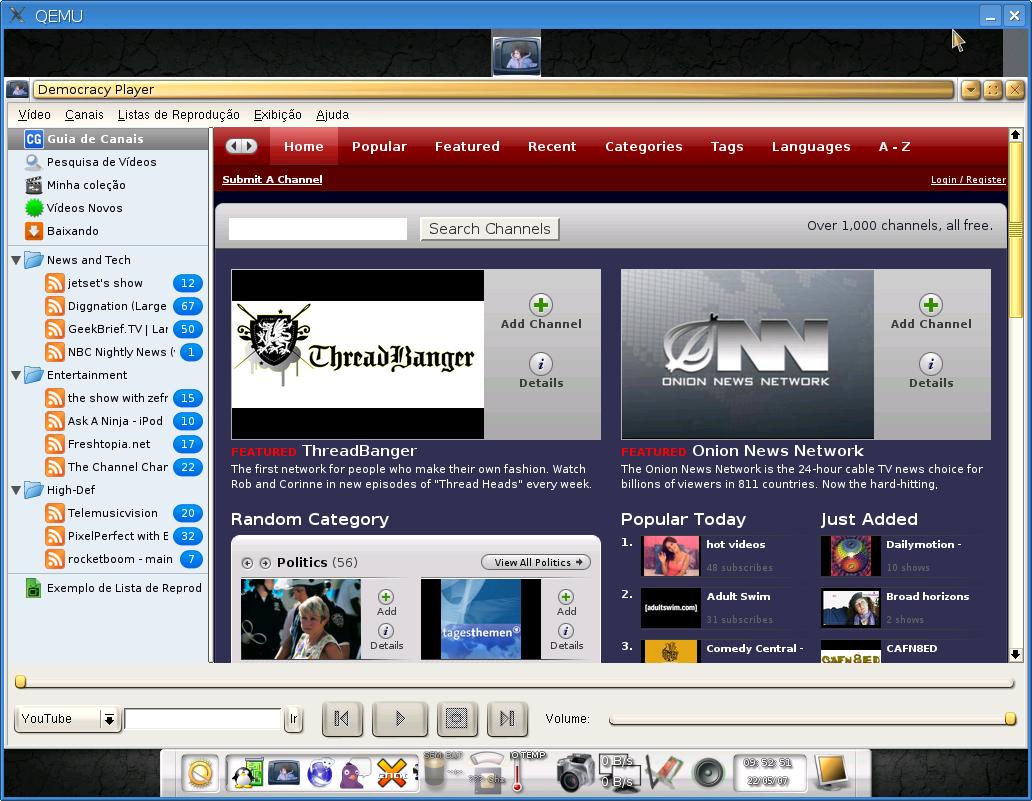Click the playback progress slider
The image size is (1032, 801).
tap(517, 683)
